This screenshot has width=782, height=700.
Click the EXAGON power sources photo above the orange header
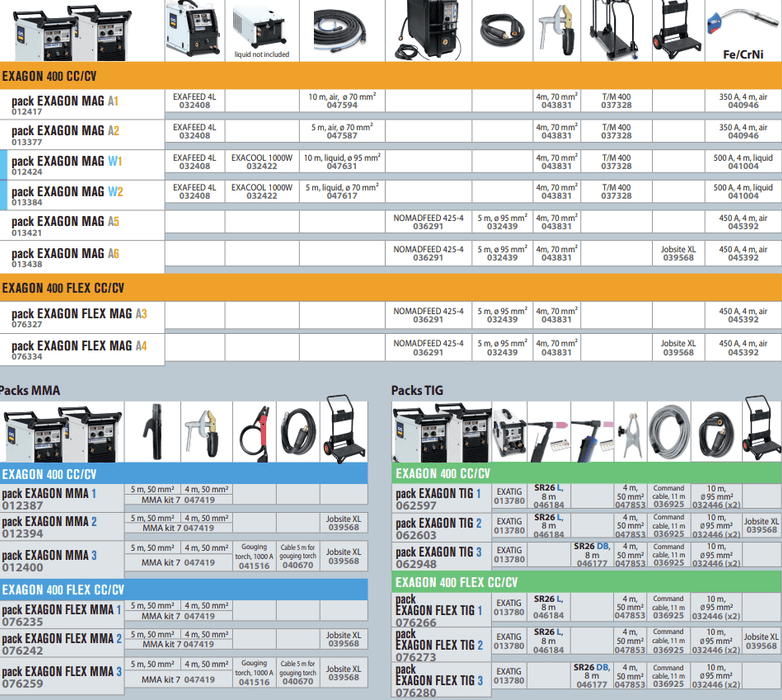72,33
